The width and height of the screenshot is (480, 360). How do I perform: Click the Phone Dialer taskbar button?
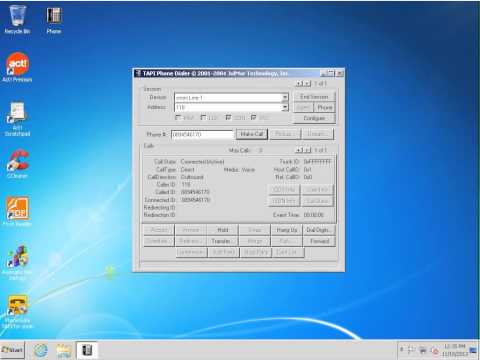(87, 351)
